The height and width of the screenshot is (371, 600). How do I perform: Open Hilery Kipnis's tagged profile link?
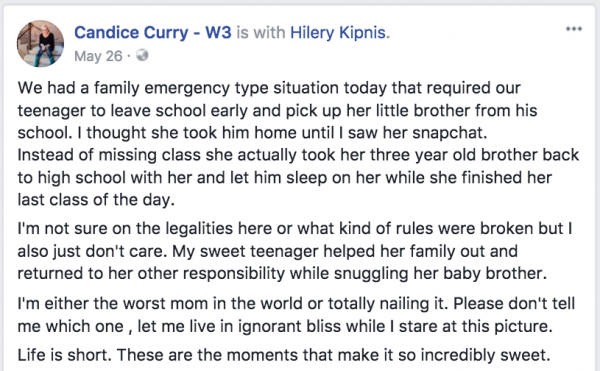point(338,33)
